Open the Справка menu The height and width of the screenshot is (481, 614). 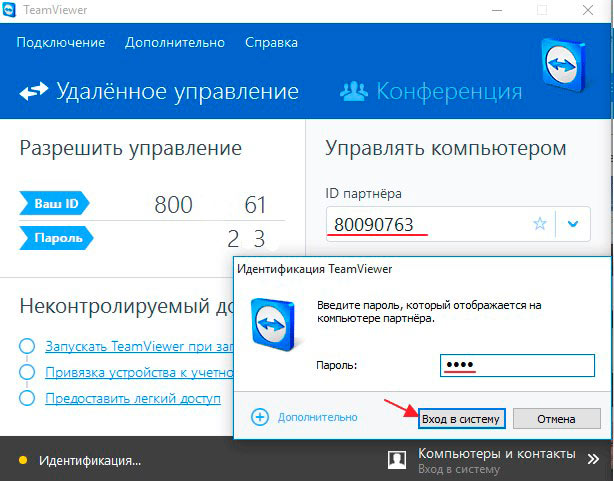(x=271, y=42)
